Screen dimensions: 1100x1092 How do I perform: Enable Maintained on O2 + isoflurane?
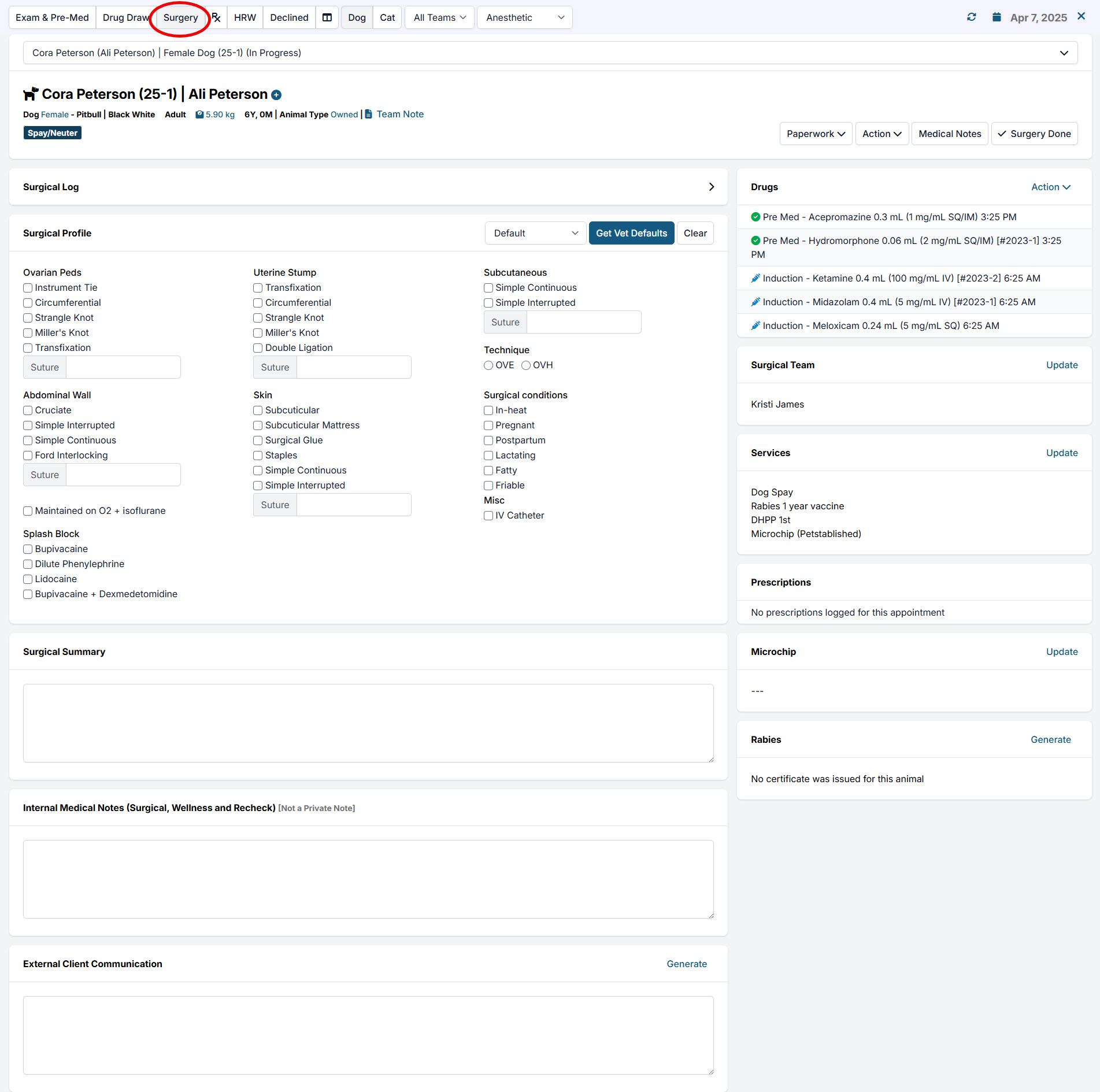click(x=28, y=511)
